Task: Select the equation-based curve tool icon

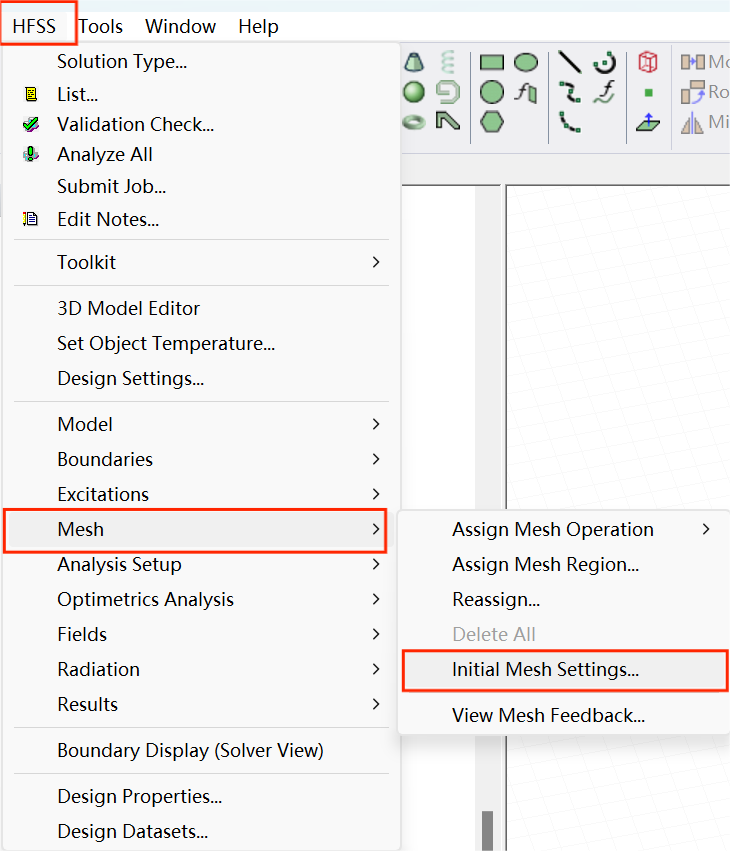Action: click(x=605, y=92)
